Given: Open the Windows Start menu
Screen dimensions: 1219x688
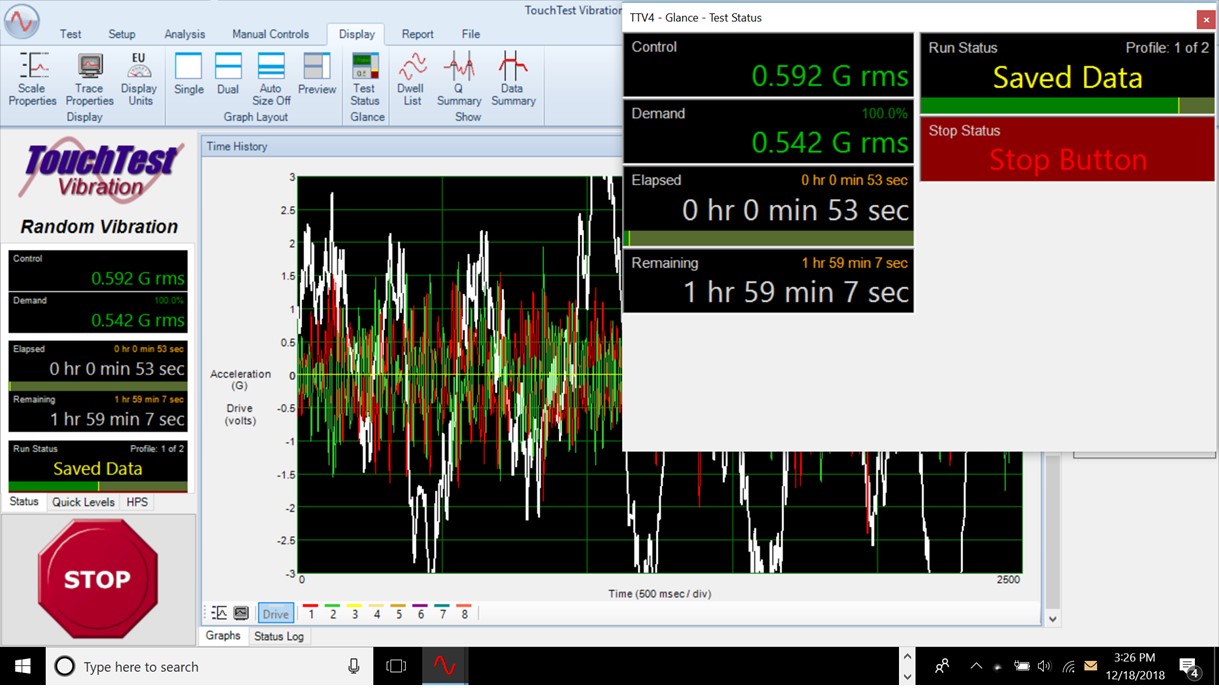Looking at the screenshot, I should pyautogui.click(x=22, y=666).
